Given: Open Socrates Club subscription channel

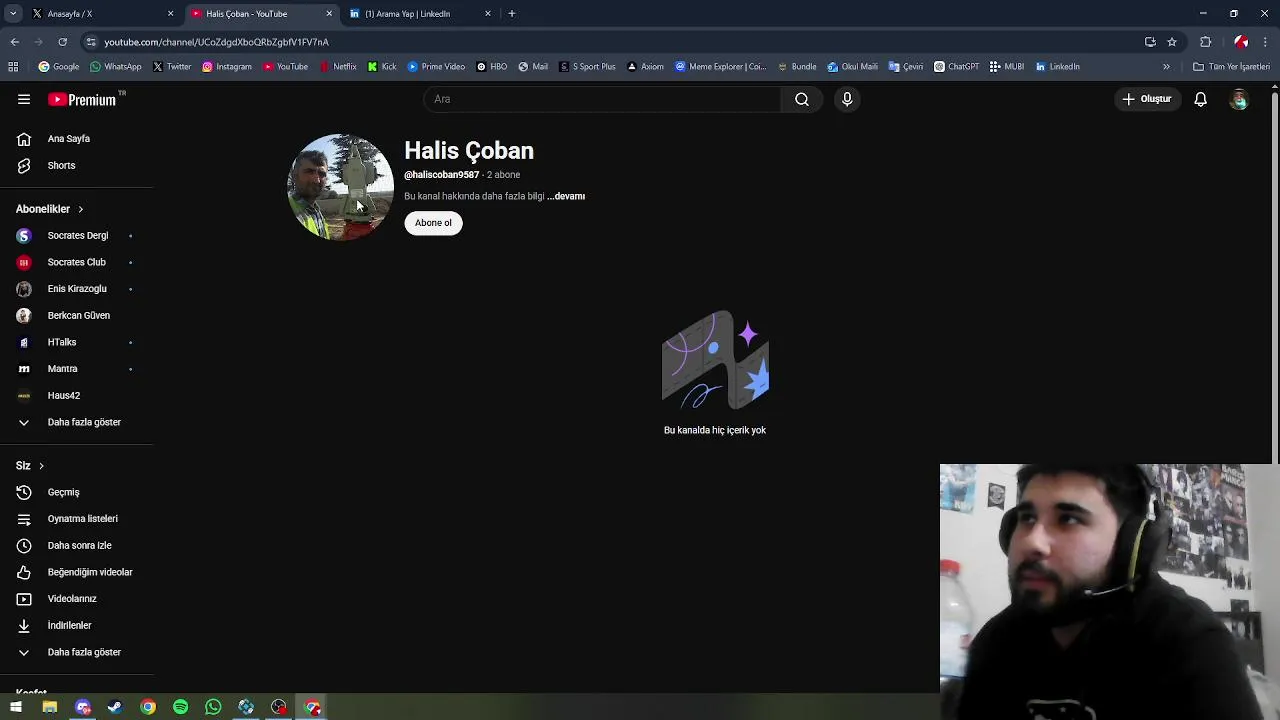Looking at the screenshot, I should (76, 262).
